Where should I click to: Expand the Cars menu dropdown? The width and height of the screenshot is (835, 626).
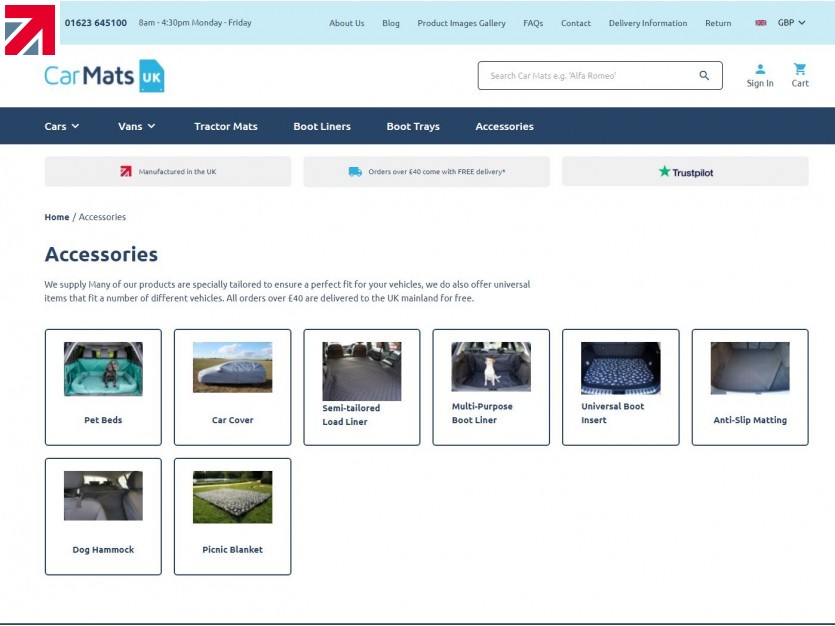click(61, 126)
